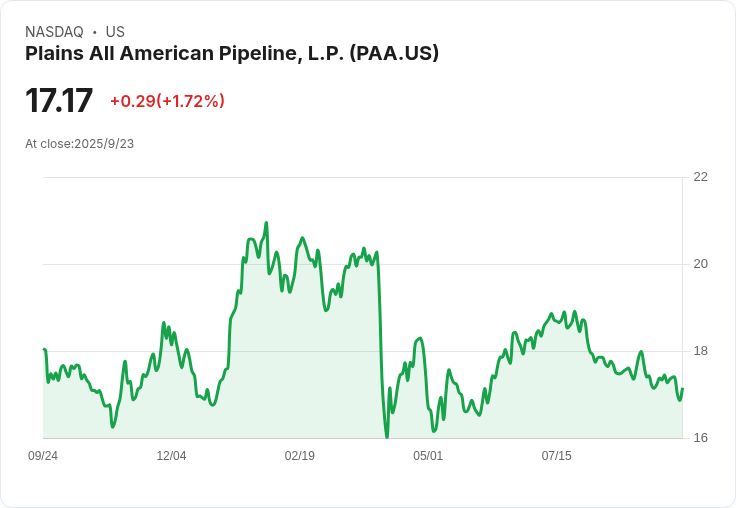The width and height of the screenshot is (736, 508).
Task: Click the NASDAQ exchange label
Action: pyautogui.click(x=54, y=32)
